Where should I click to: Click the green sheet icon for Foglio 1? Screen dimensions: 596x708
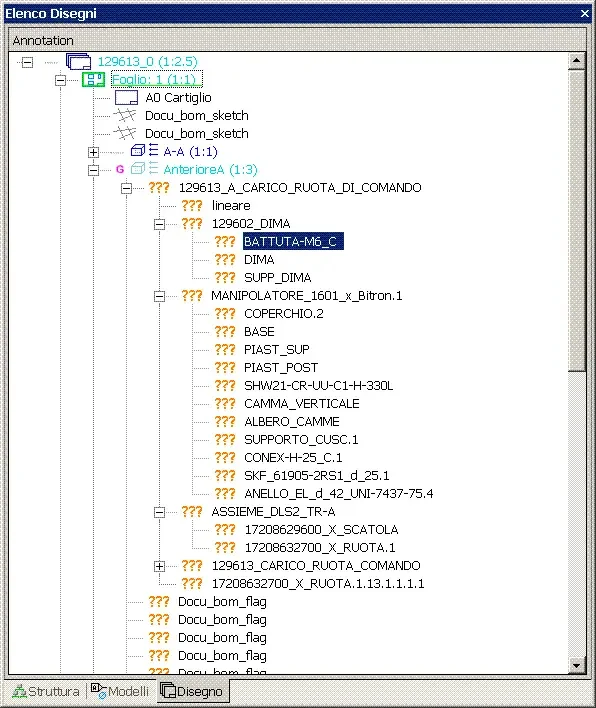93,79
